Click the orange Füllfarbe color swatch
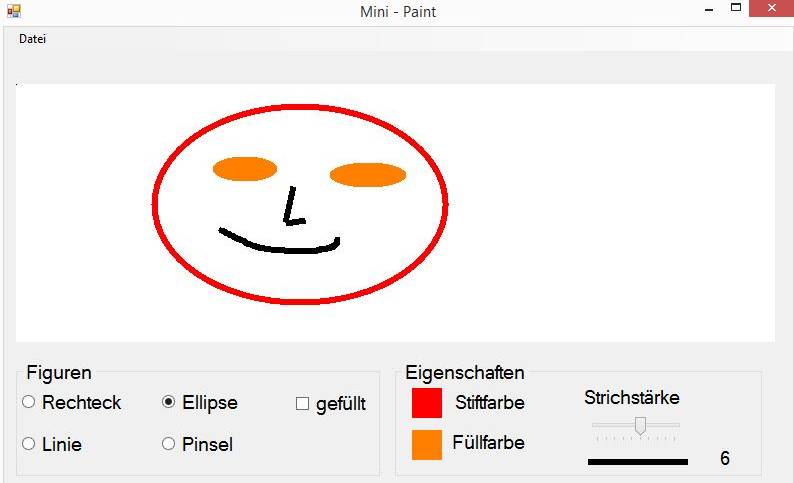 pyautogui.click(x=427, y=445)
